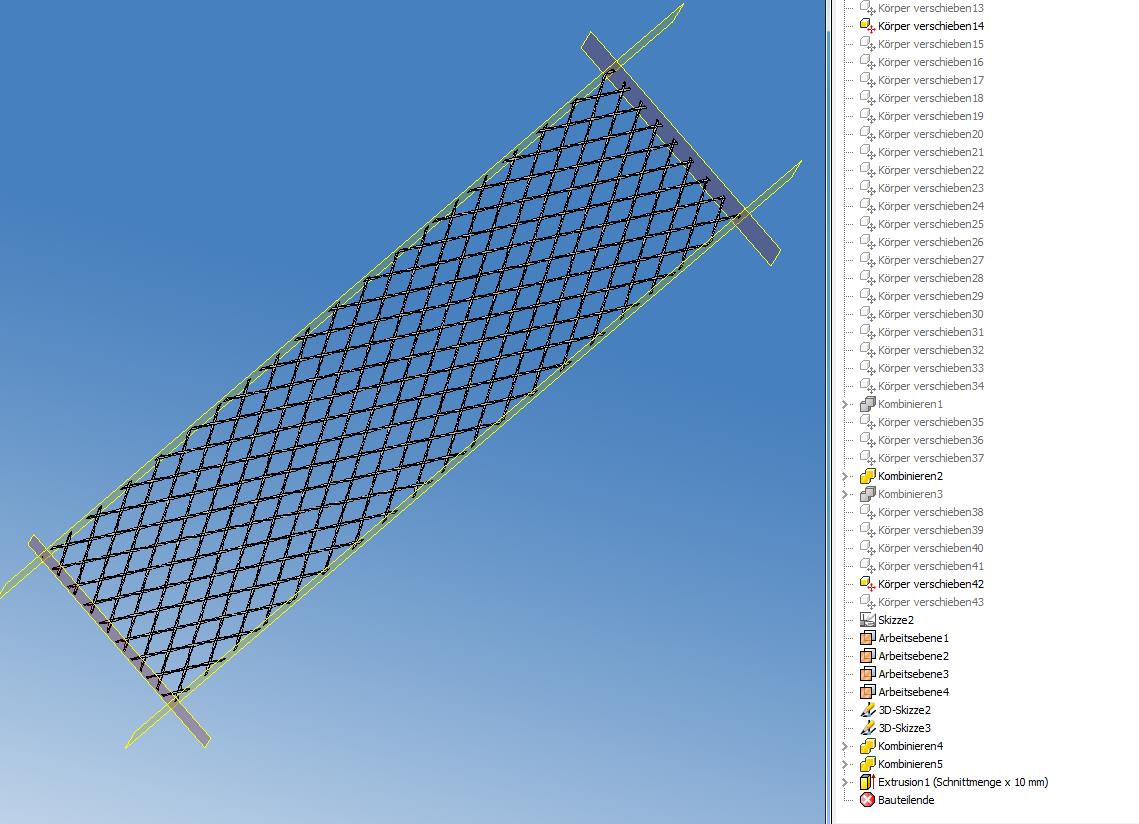1139x824 pixels.
Task: Click the Skizze2 sketch icon
Action: (866, 619)
